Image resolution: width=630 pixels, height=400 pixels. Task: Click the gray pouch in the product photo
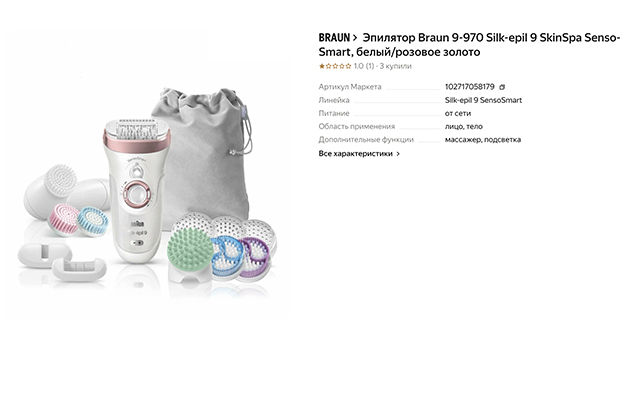click(203, 155)
